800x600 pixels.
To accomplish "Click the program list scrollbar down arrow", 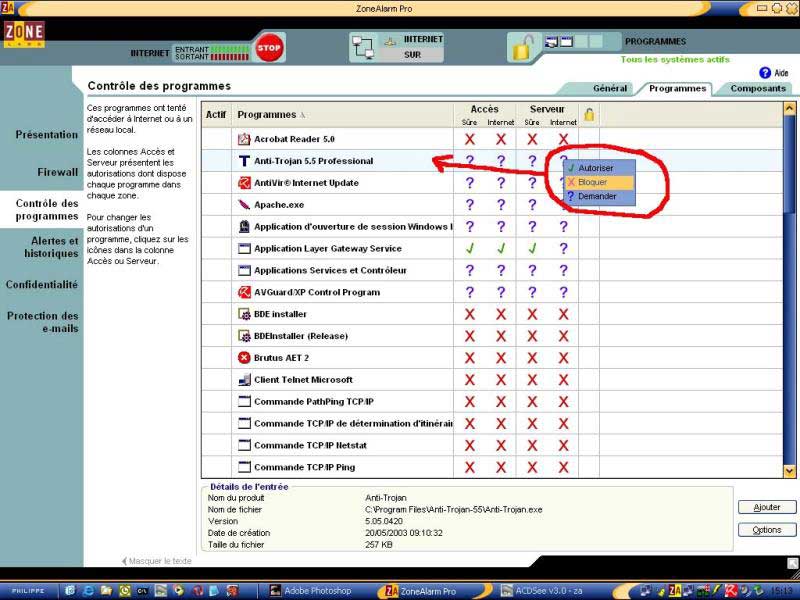I will point(789,471).
